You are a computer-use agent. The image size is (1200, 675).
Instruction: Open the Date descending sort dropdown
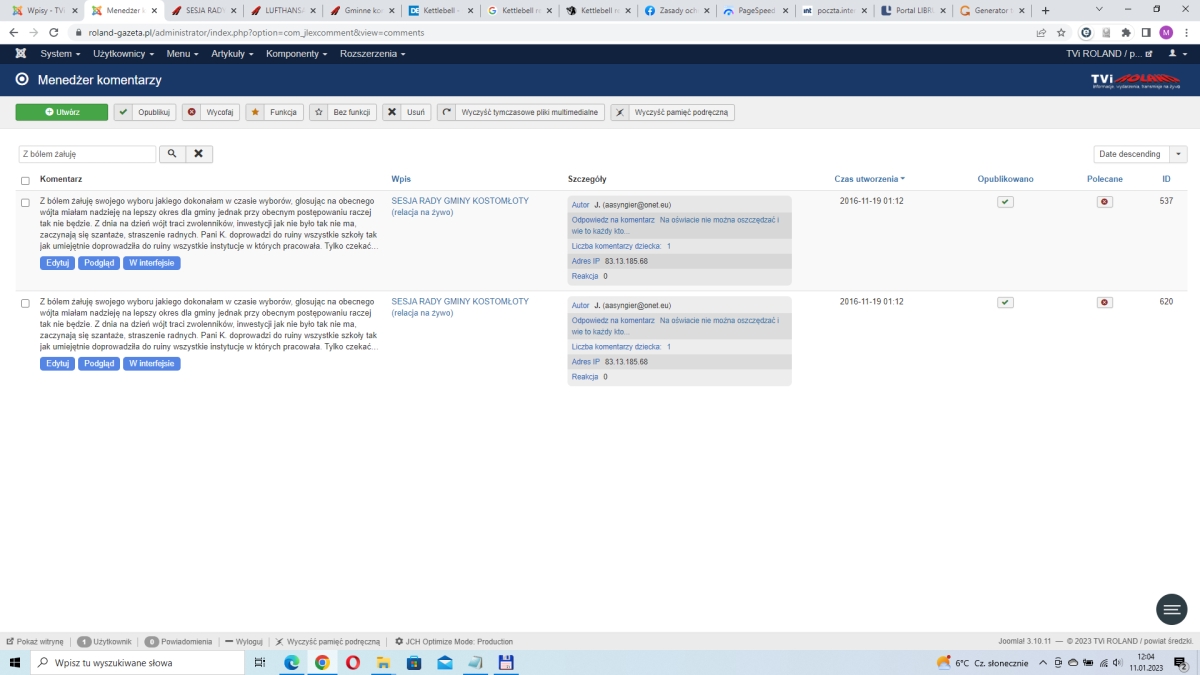(1140, 154)
